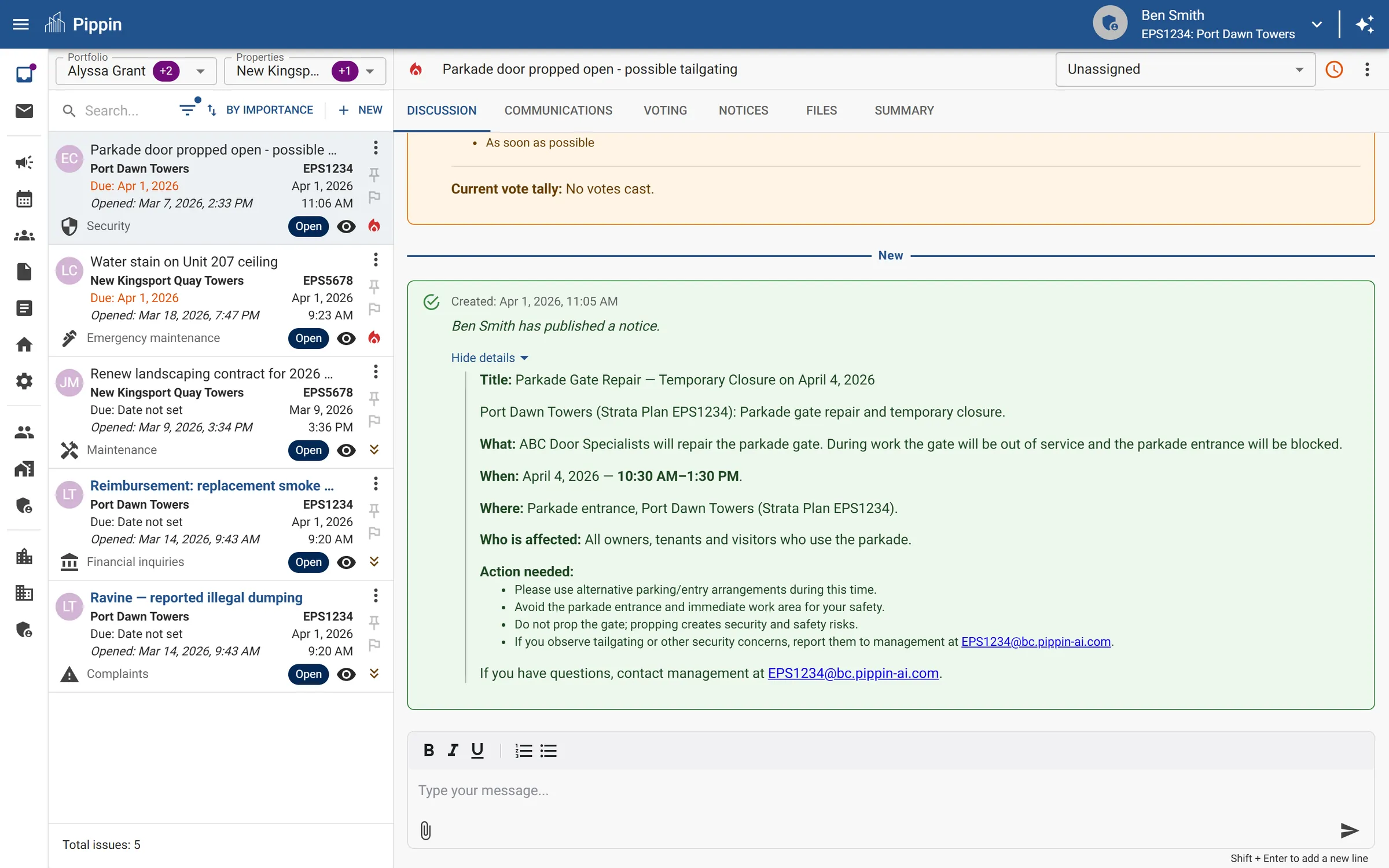
Task: Switch to the COMMUNICATIONS tab
Action: tap(557, 111)
